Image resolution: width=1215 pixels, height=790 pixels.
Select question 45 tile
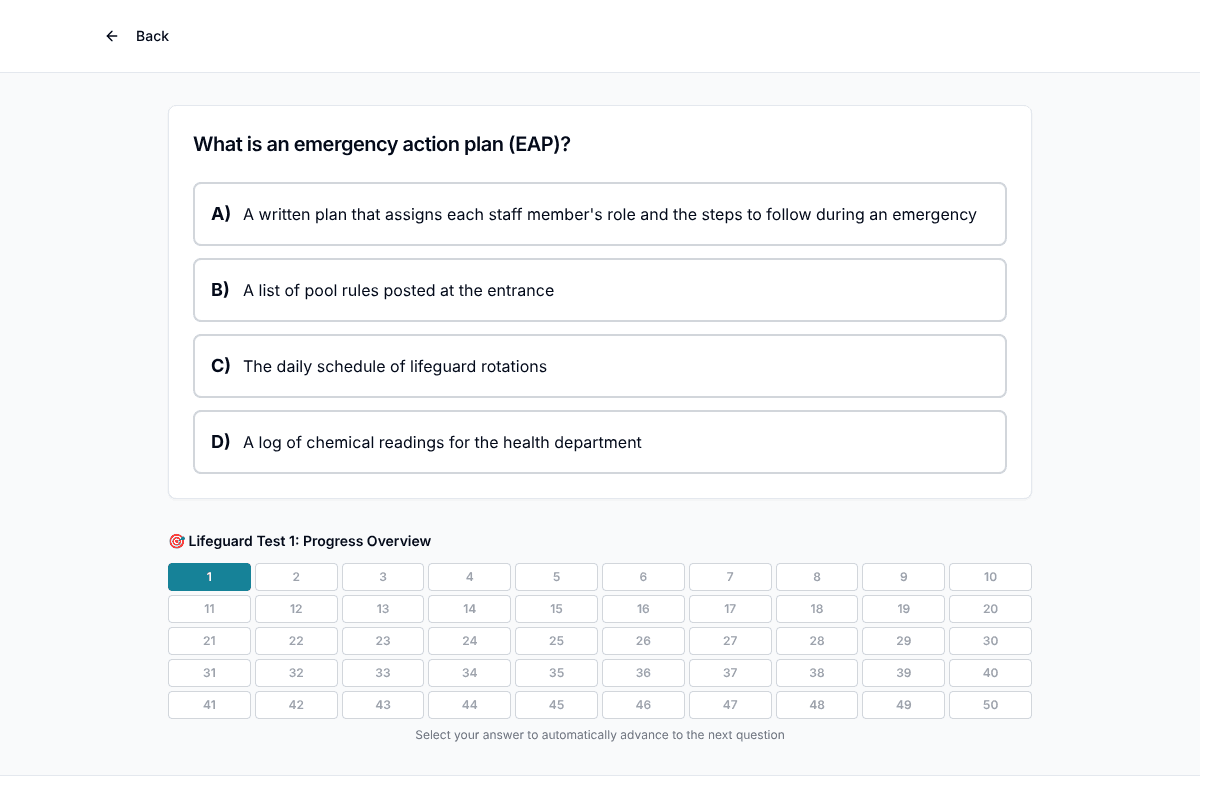point(556,705)
